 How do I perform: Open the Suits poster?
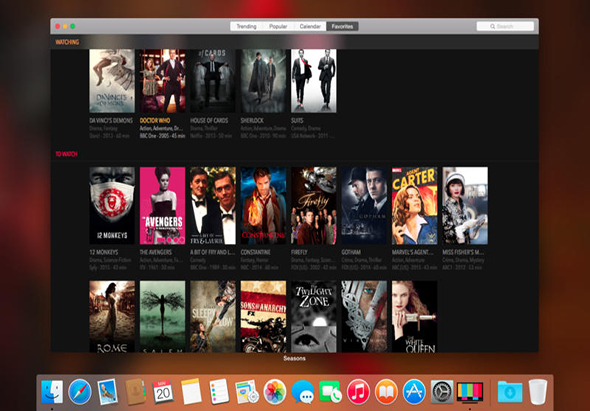tap(314, 81)
